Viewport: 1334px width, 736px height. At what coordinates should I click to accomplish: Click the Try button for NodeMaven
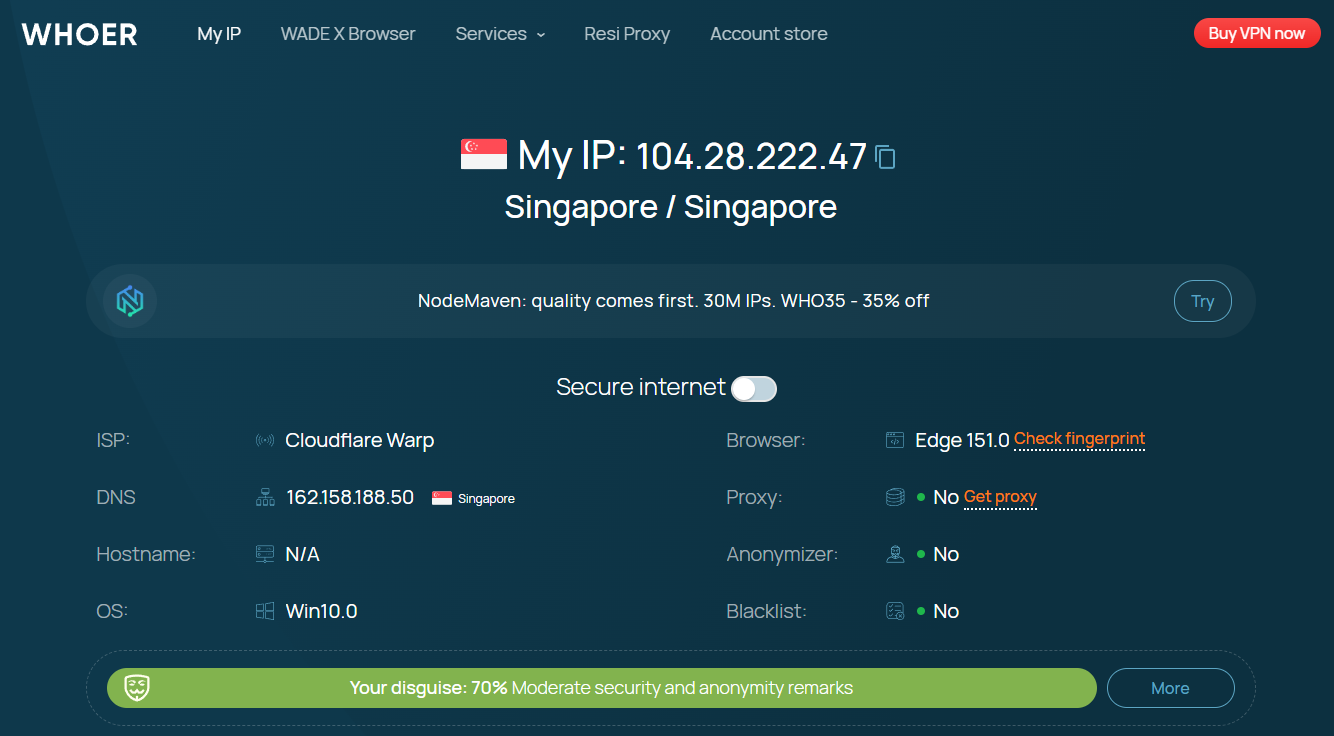pos(1202,301)
